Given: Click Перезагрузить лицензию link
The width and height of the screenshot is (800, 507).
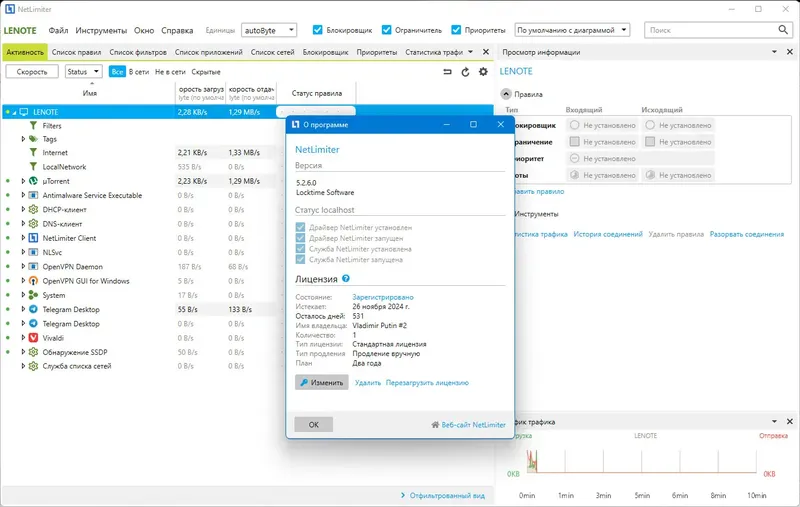Looking at the screenshot, I should (x=427, y=383).
